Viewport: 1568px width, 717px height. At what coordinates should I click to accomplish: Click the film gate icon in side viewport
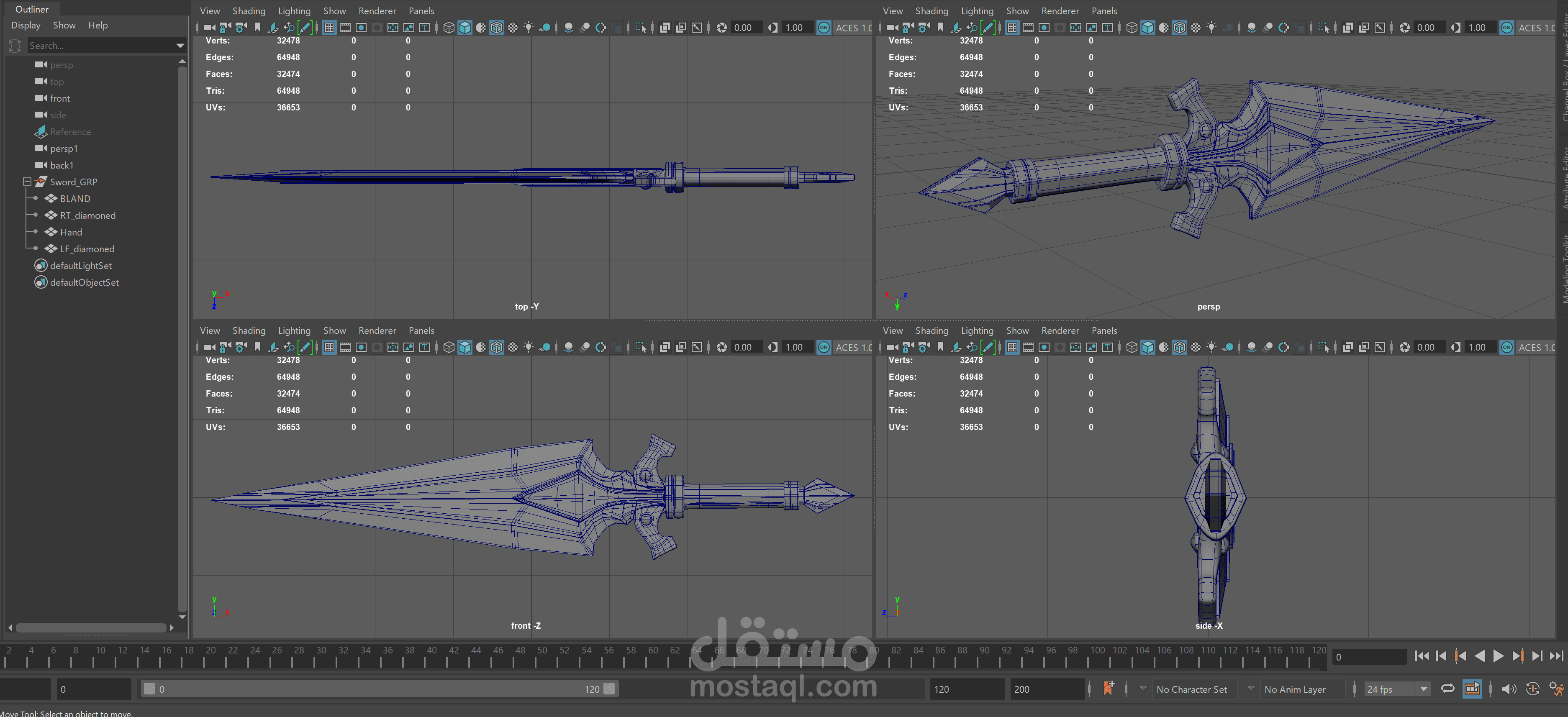1028,347
